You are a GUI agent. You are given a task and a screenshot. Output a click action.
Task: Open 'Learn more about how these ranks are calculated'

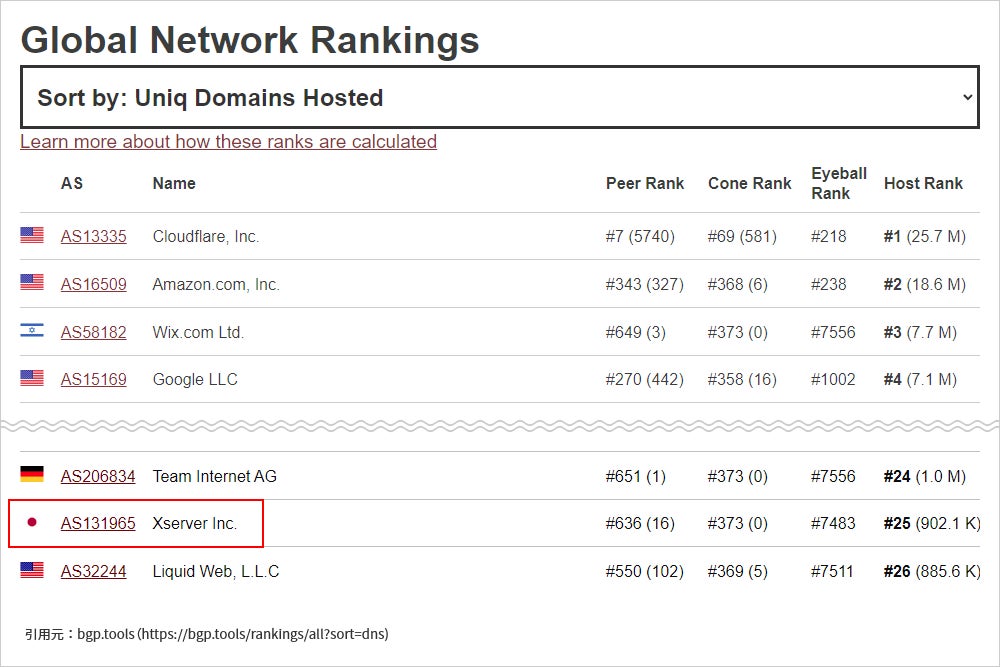[x=228, y=142]
